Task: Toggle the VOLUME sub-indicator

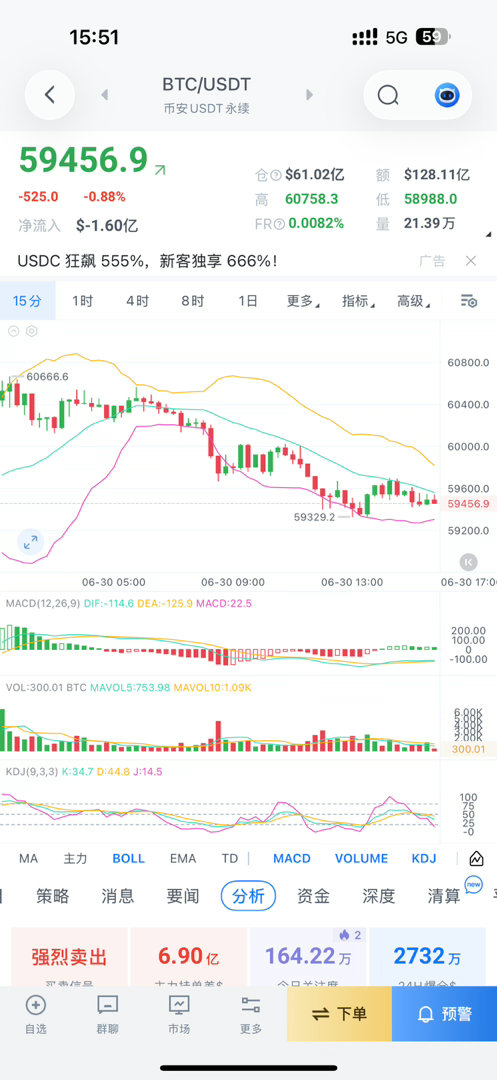Action: tap(361, 858)
